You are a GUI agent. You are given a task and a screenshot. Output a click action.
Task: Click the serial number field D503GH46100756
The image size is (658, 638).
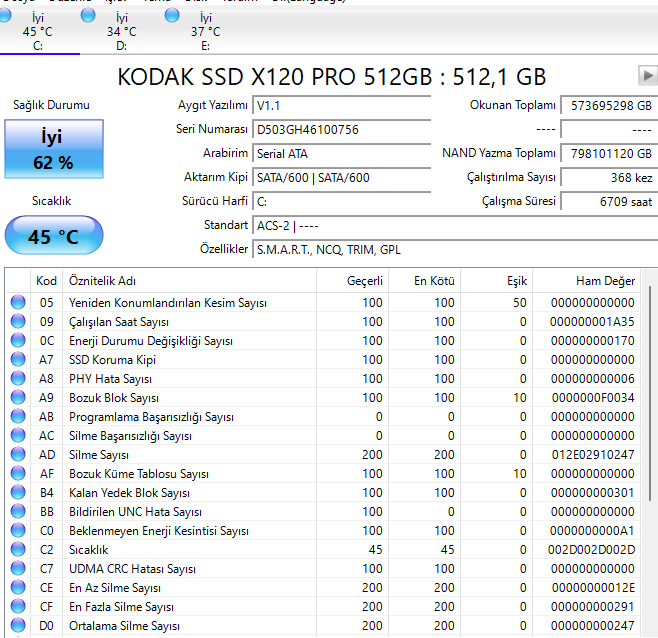pyautogui.click(x=342, y=129)
